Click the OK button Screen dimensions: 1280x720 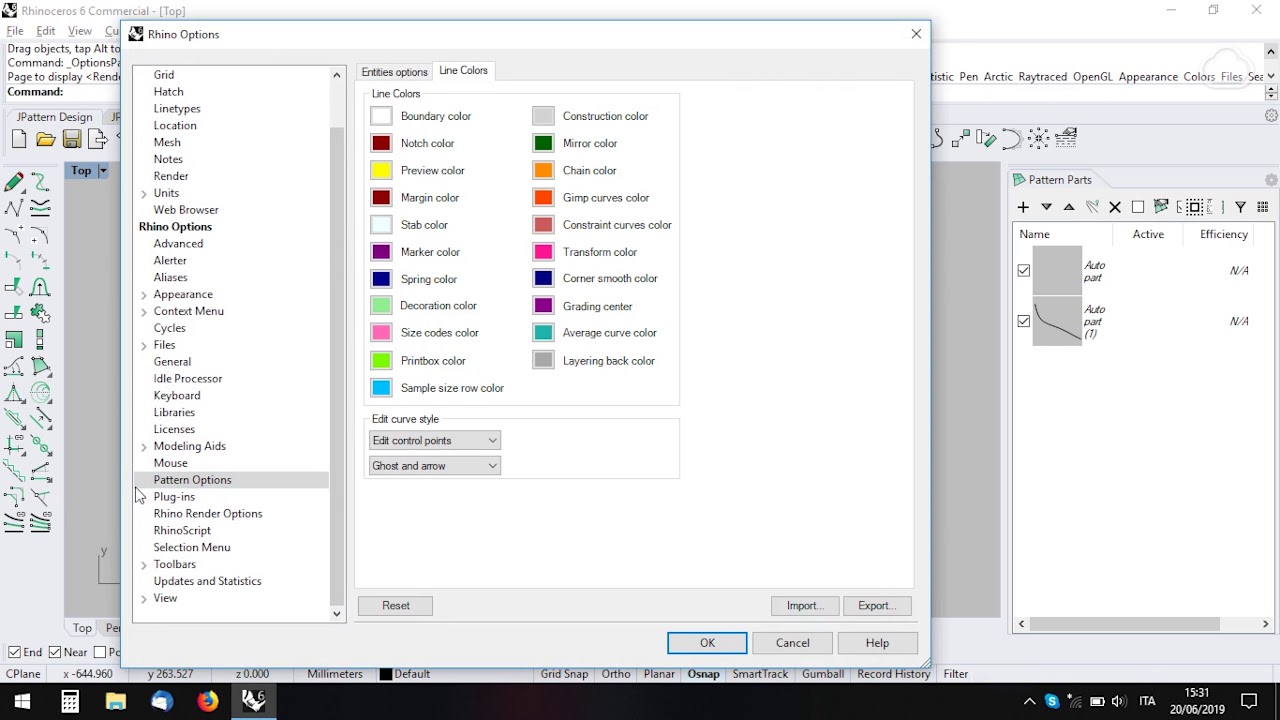[x=707, y=643]
